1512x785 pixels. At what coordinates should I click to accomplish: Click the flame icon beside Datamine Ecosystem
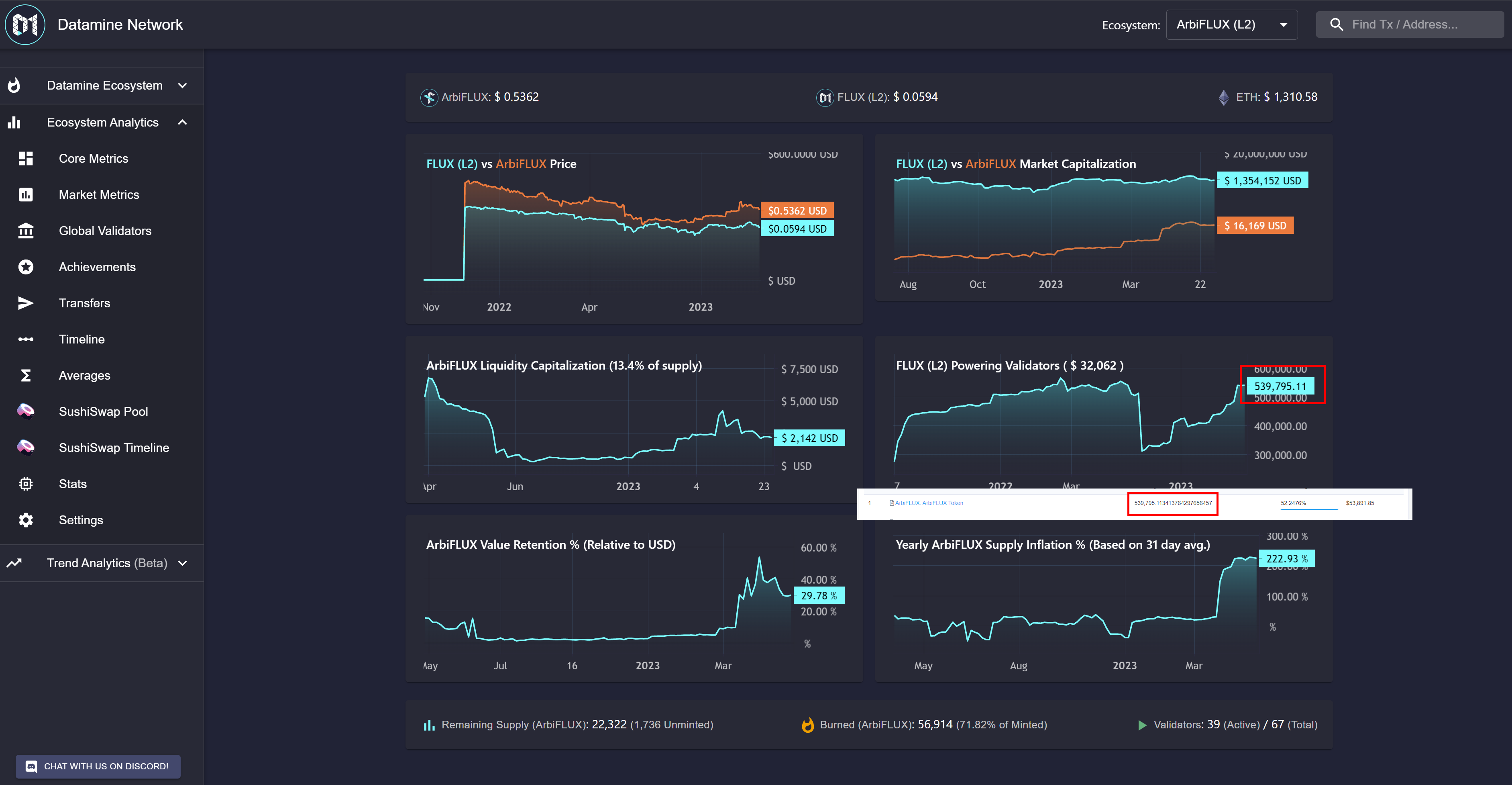[14, 86]
